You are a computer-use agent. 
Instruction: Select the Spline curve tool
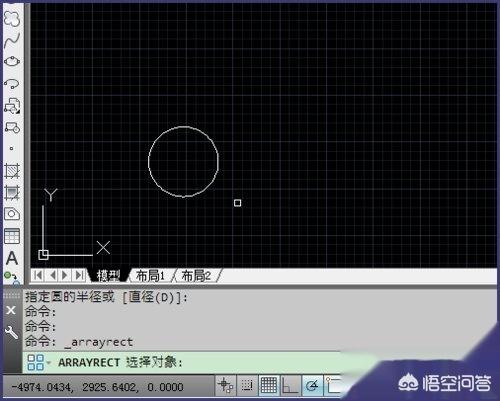12,40
